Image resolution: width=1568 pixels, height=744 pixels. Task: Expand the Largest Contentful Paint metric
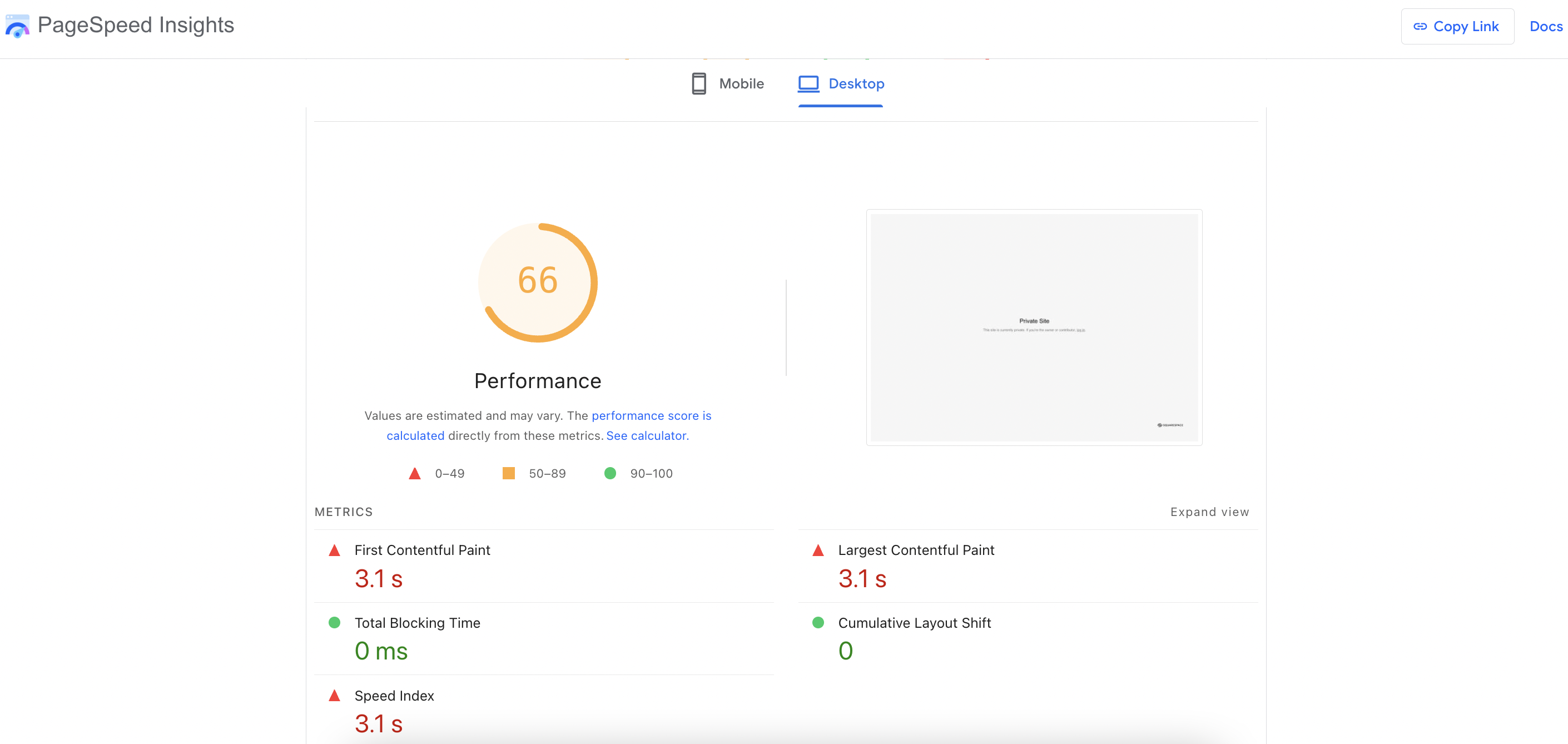click(915, 550)
